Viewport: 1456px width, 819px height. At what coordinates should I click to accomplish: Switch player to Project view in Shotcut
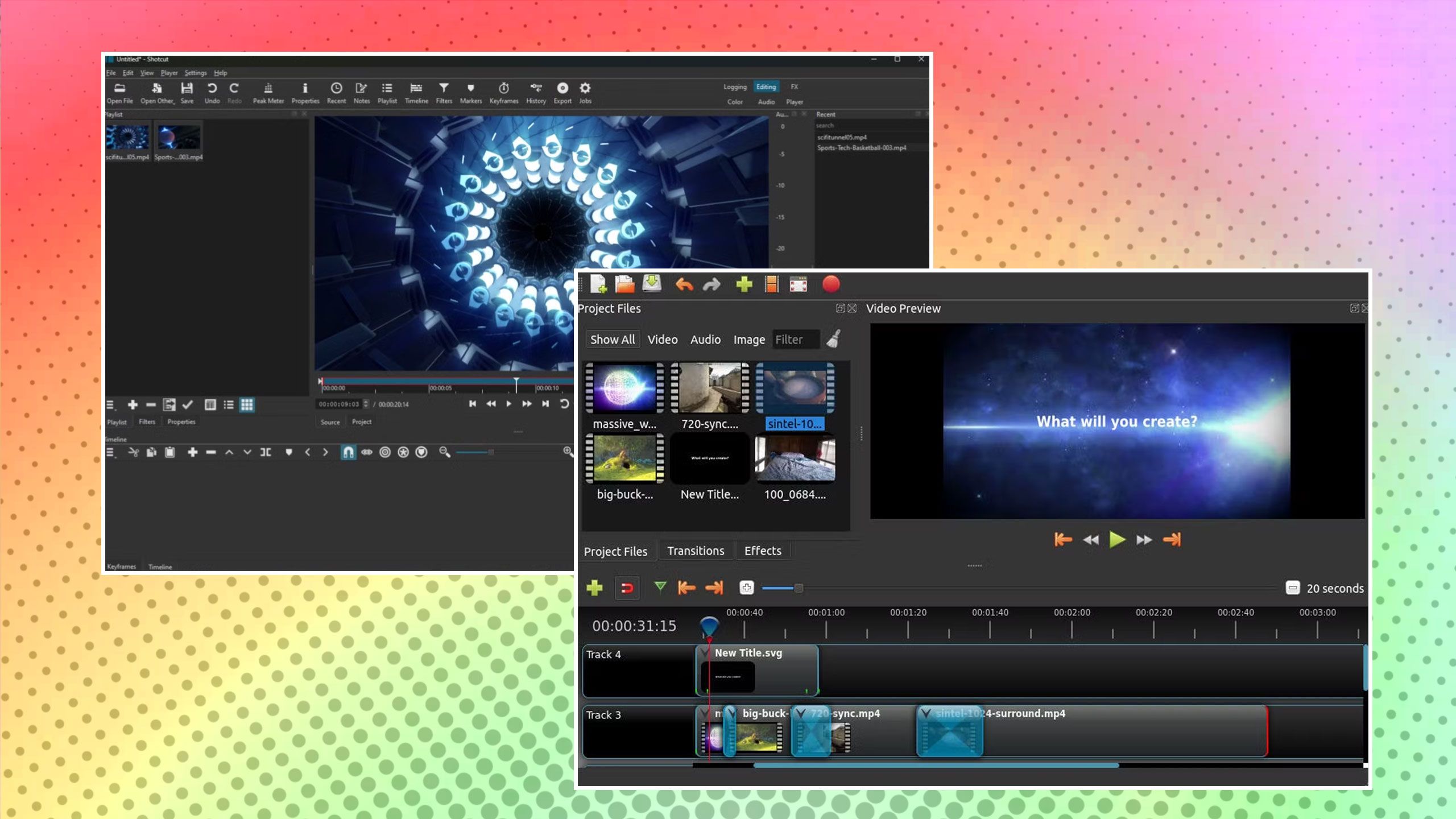click(362, 421)
